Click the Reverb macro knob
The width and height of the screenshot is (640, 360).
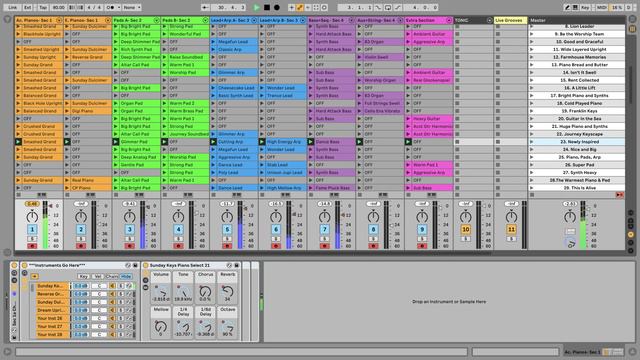tap(227, 292)
